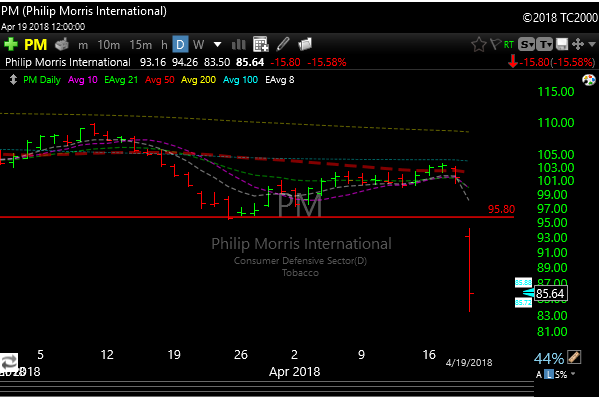This screenshot has width=599, height=397.
Task: Open the 5% scale dropdown
Action: (x=565, y=375)
